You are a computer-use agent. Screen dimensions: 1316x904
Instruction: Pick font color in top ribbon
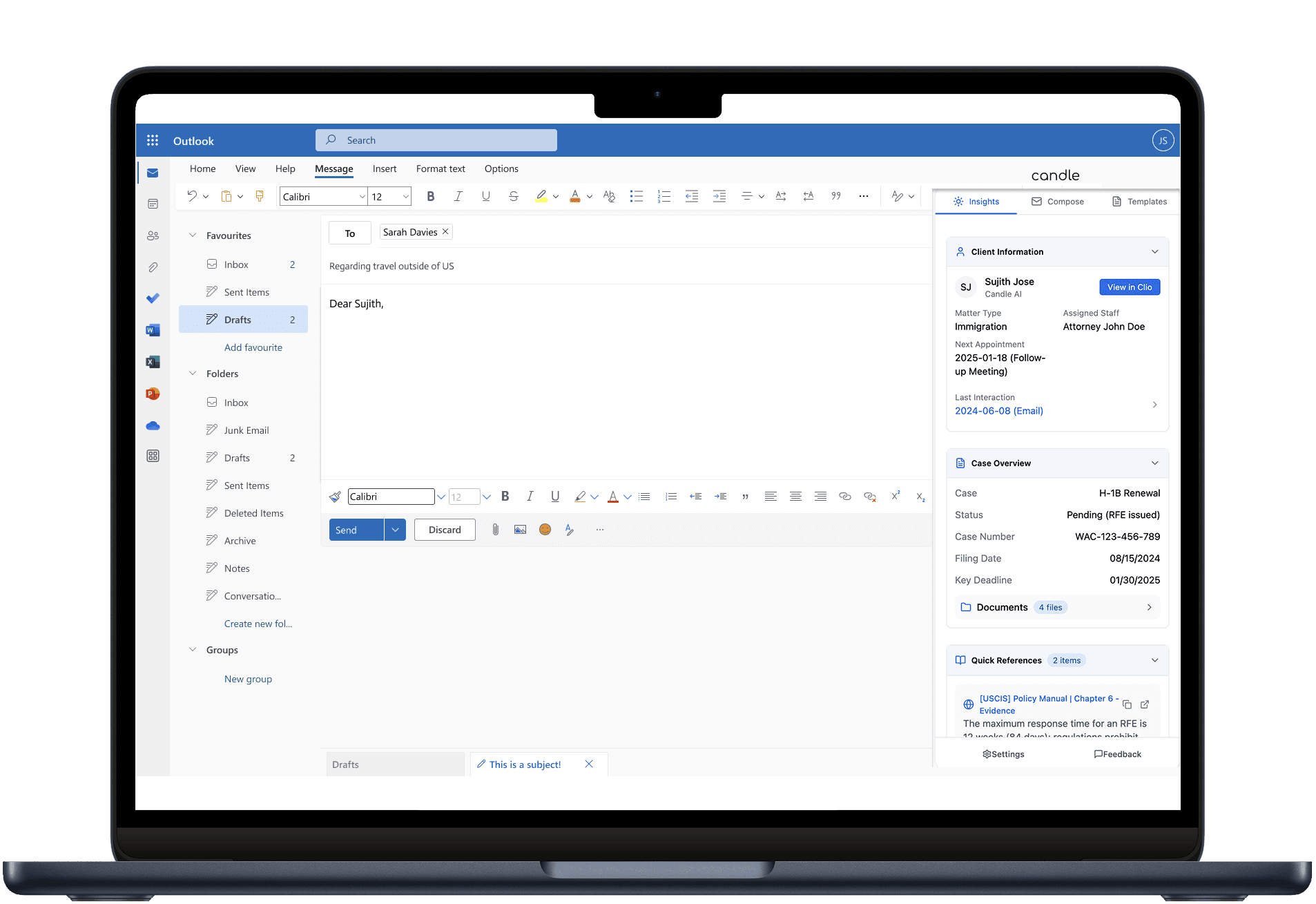(574, 196)
